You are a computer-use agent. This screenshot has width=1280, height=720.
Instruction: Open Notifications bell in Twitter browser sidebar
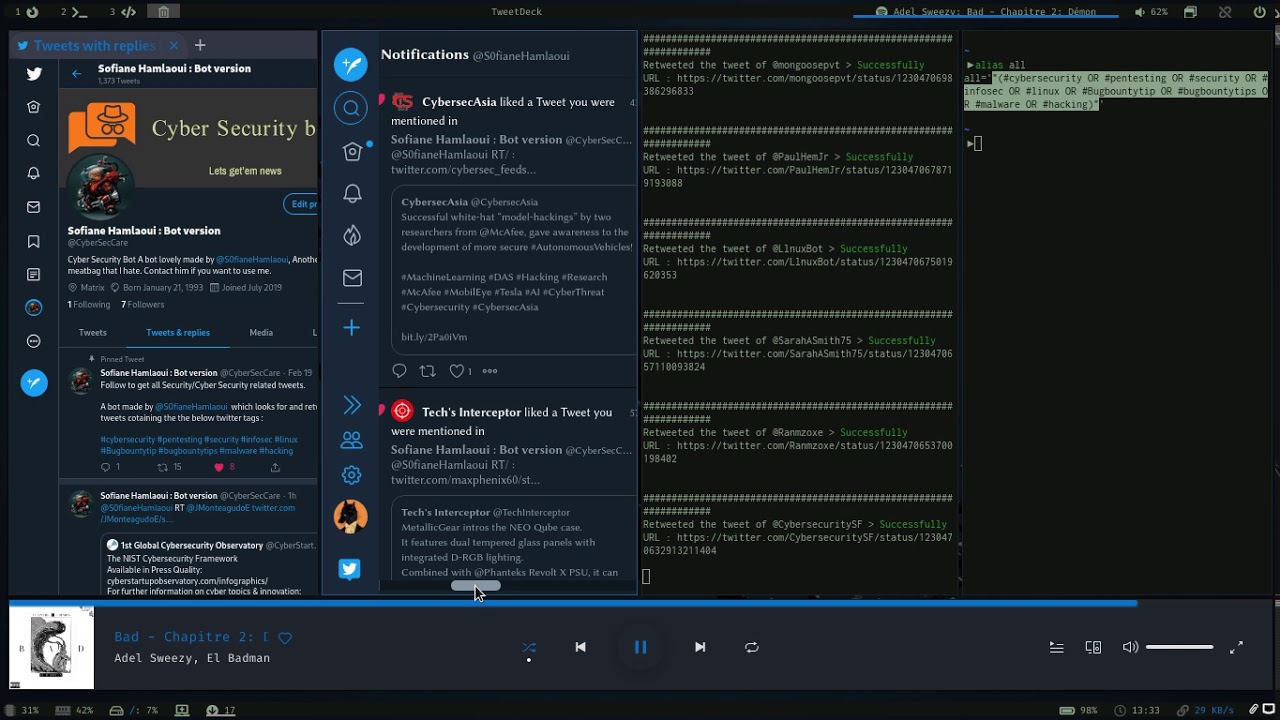click(x=34, y=173)
